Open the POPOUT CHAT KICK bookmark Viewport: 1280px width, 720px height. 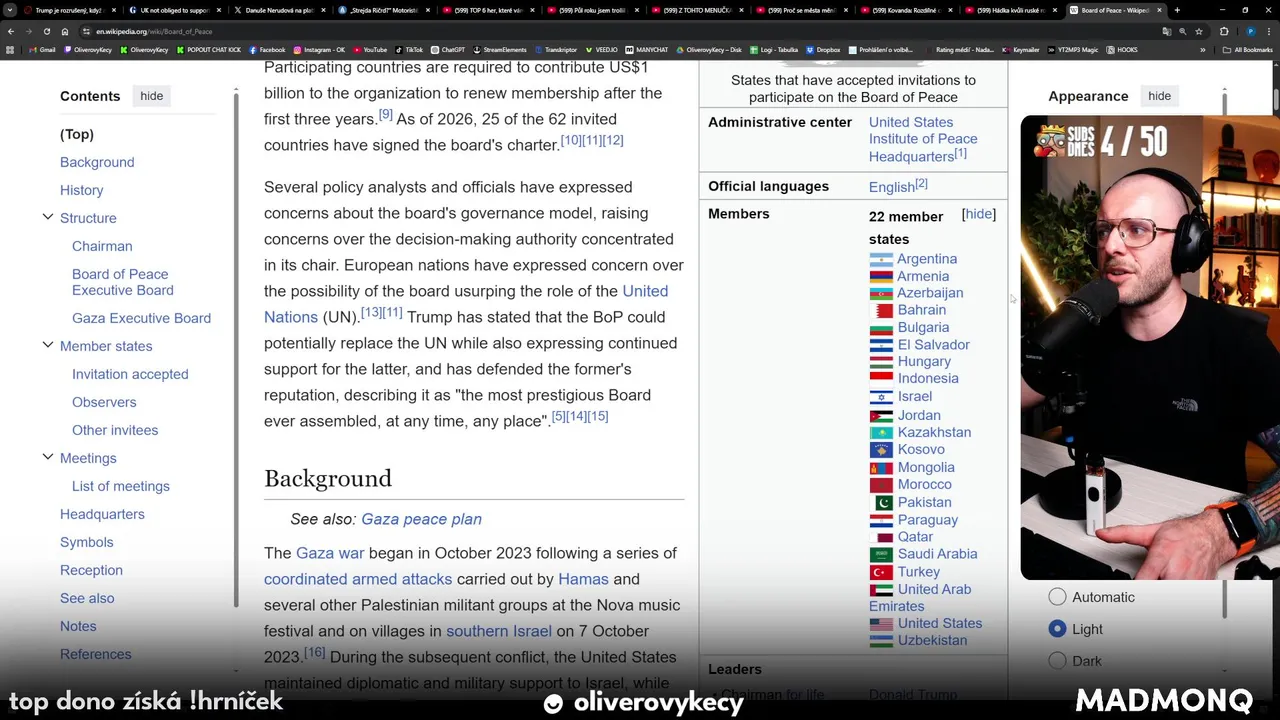(x=209, y=49)
